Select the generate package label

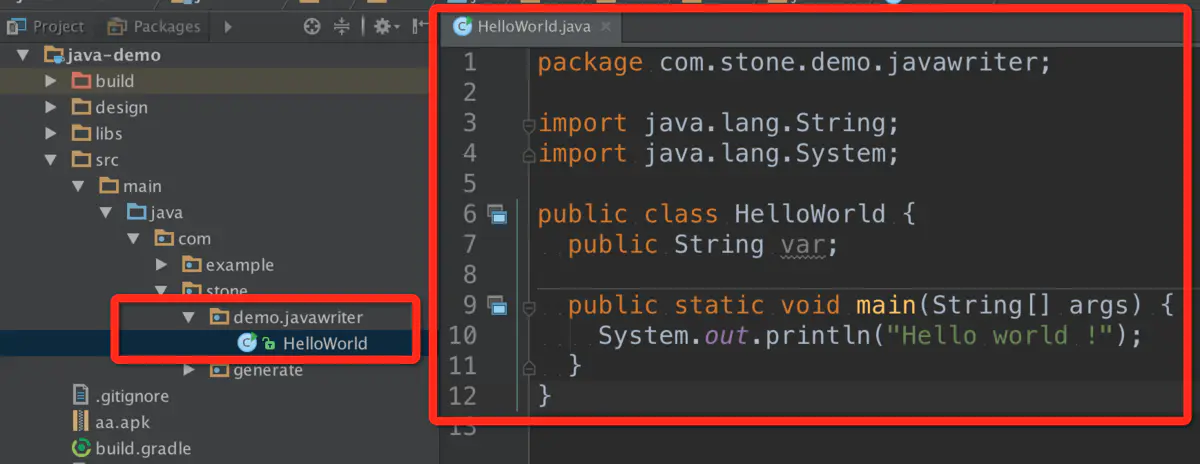pos(268,370)
